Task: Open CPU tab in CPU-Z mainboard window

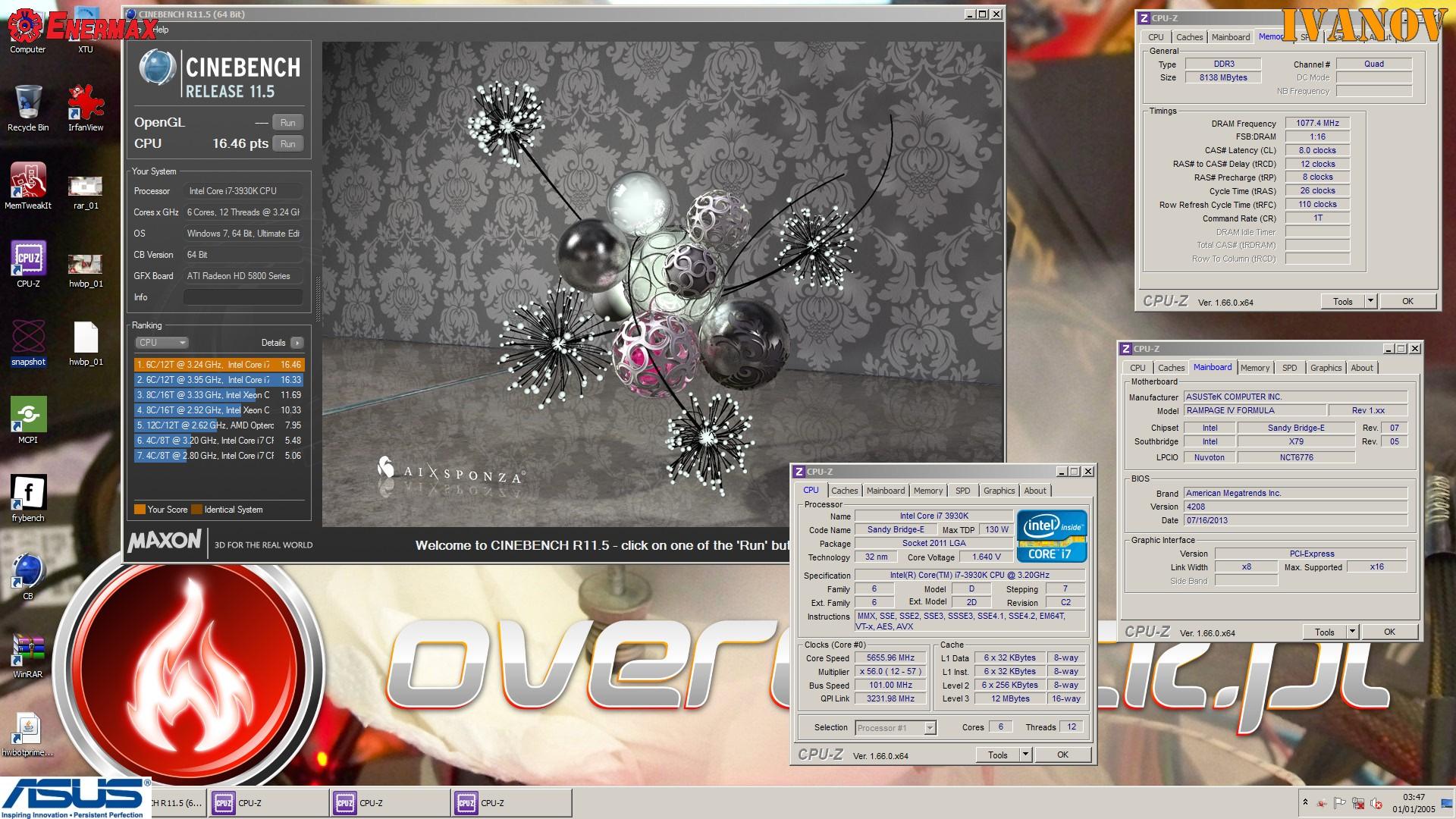Action: pyautogui.click(x=1137, y=368)
